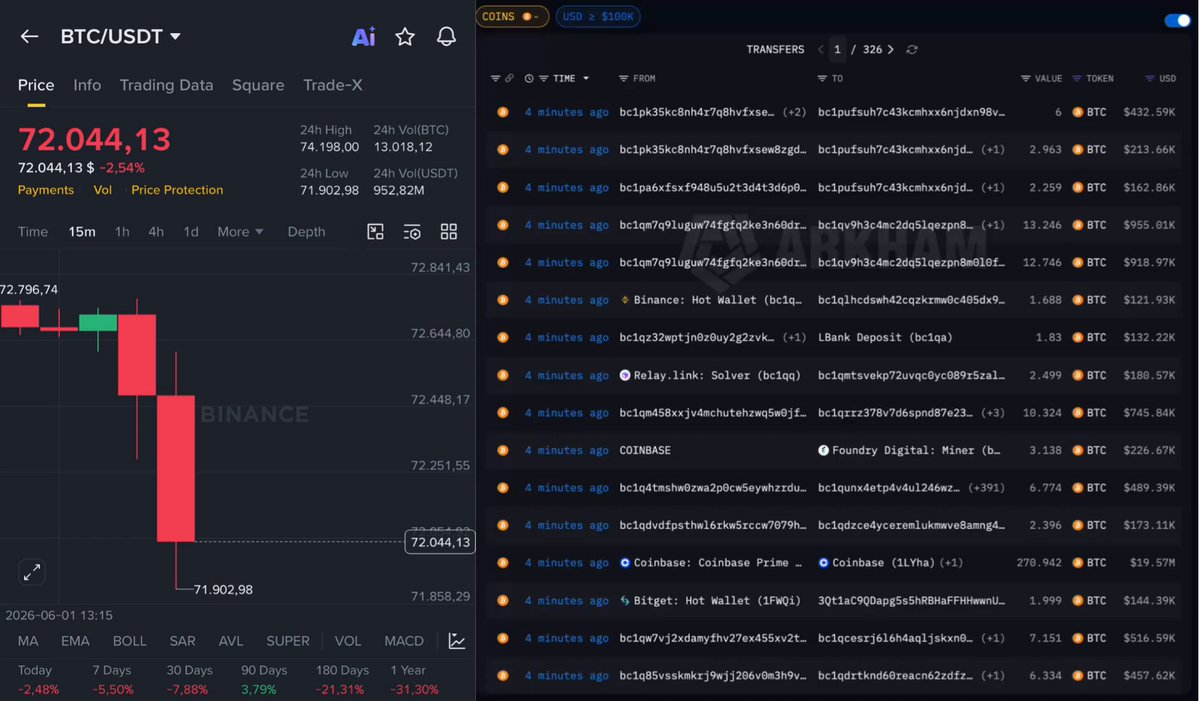Open the COINS filter dropdown
The width and height of the screenshot is (1199, 701).
(512, 16)
